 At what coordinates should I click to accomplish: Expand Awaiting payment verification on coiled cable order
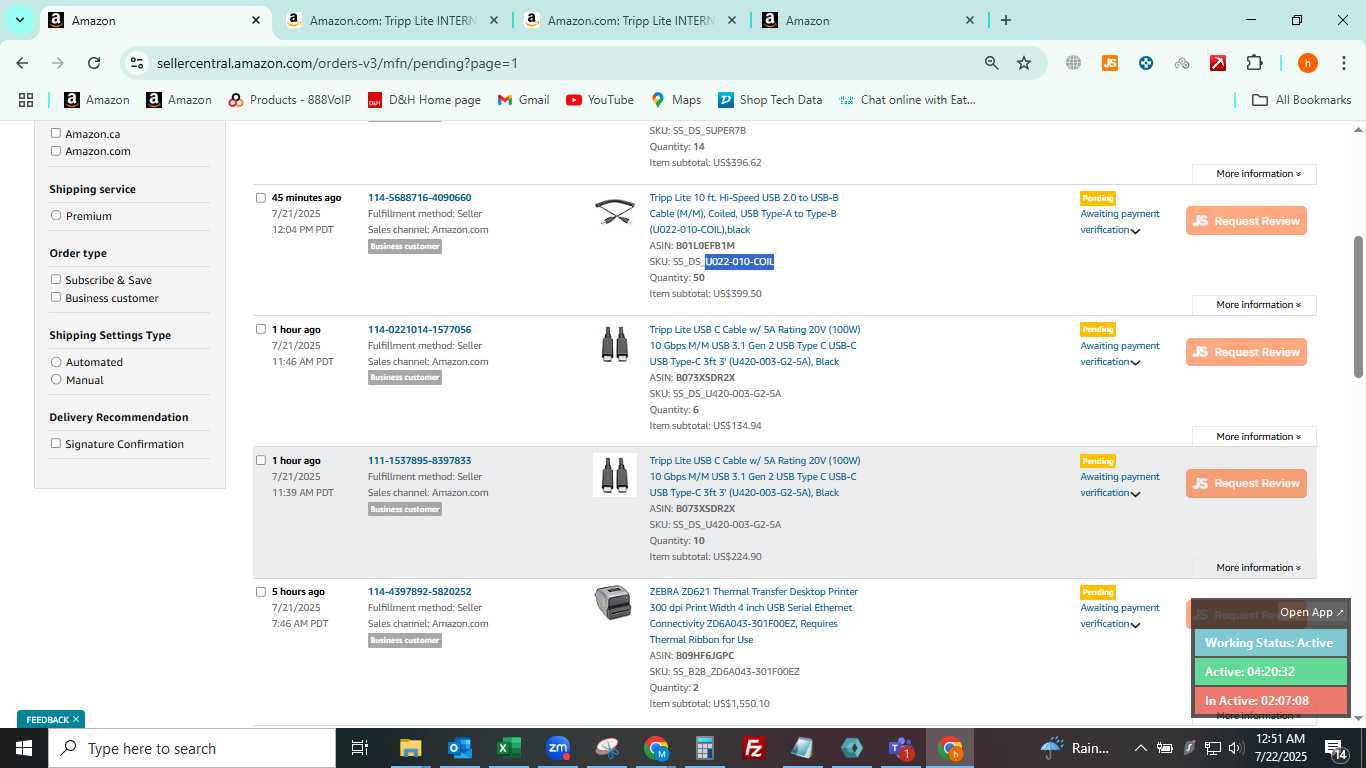1135,231
